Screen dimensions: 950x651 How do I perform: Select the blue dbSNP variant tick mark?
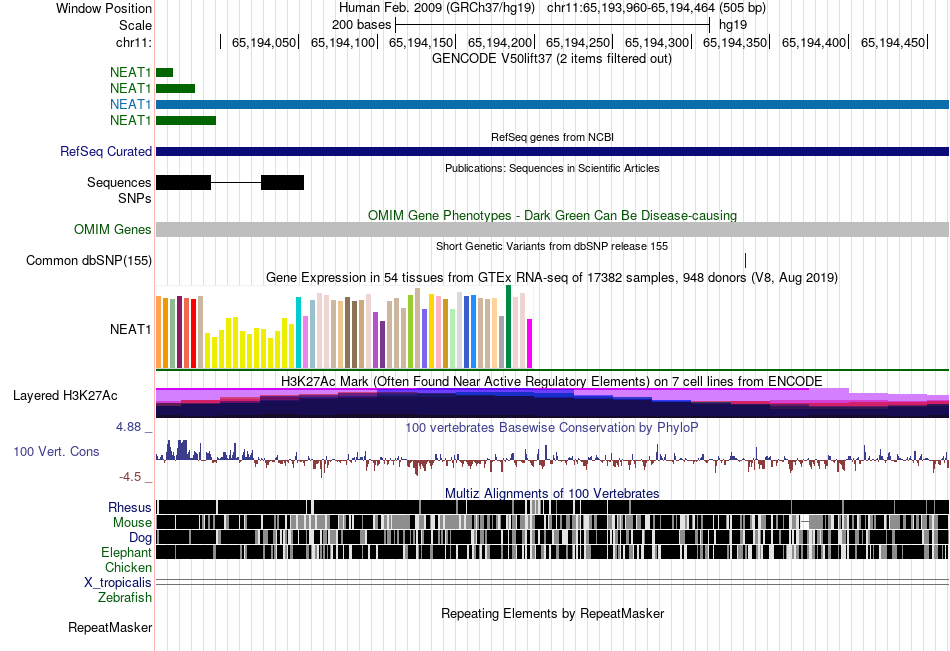point(745,261)
